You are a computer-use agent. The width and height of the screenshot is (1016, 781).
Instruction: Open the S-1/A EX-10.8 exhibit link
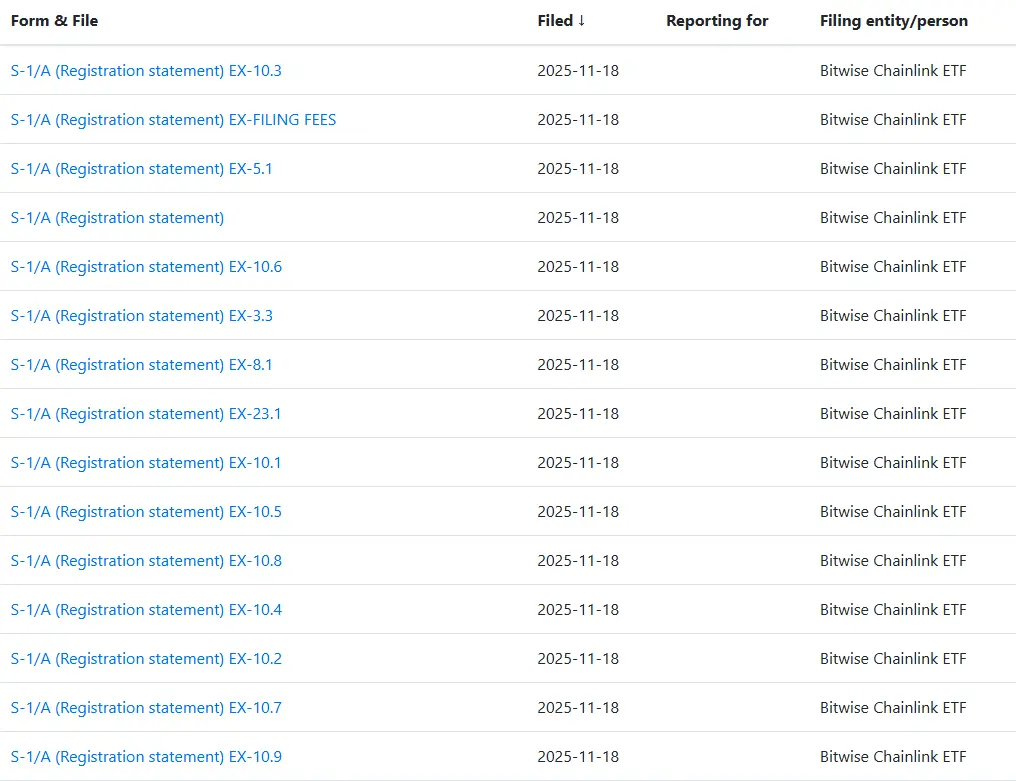tap(146, 561)
